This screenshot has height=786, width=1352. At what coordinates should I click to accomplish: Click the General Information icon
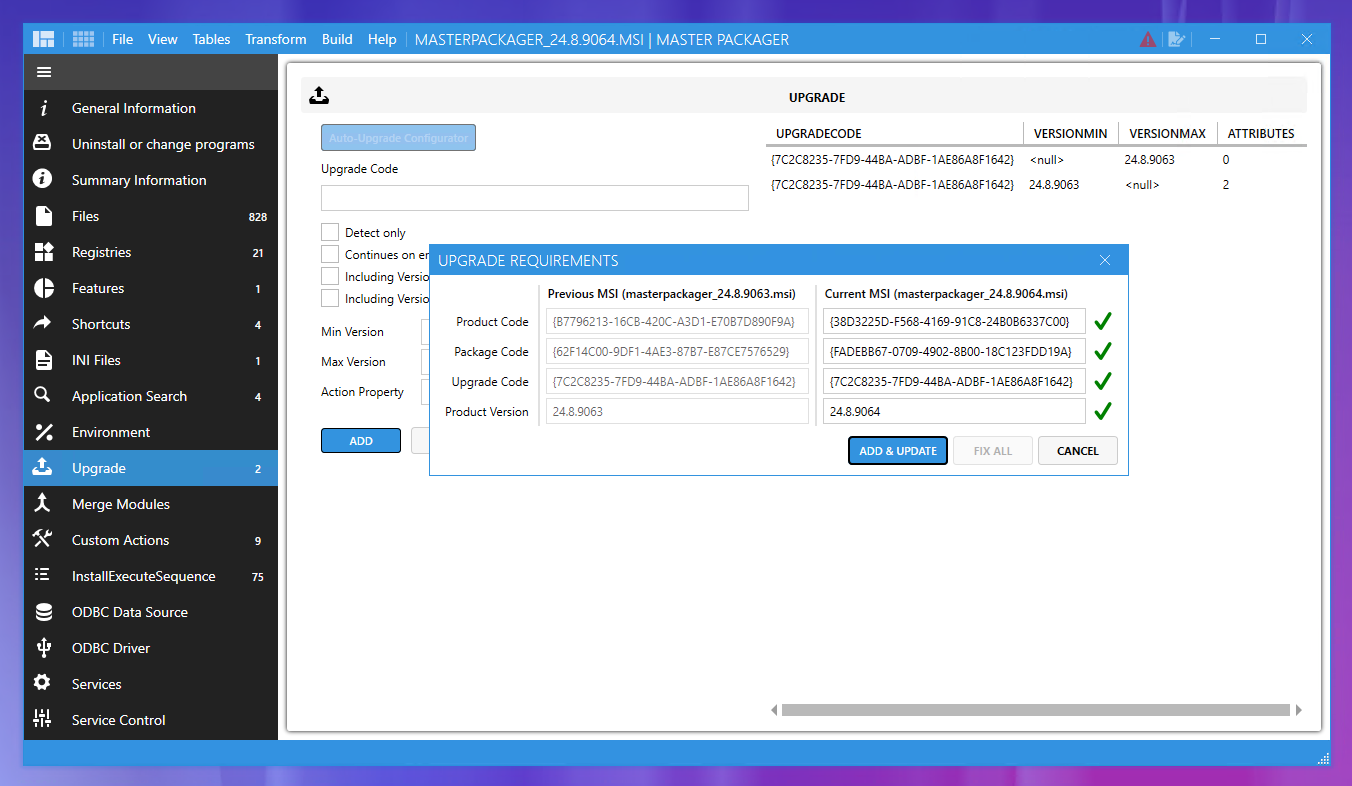click(x=43, y=108)
